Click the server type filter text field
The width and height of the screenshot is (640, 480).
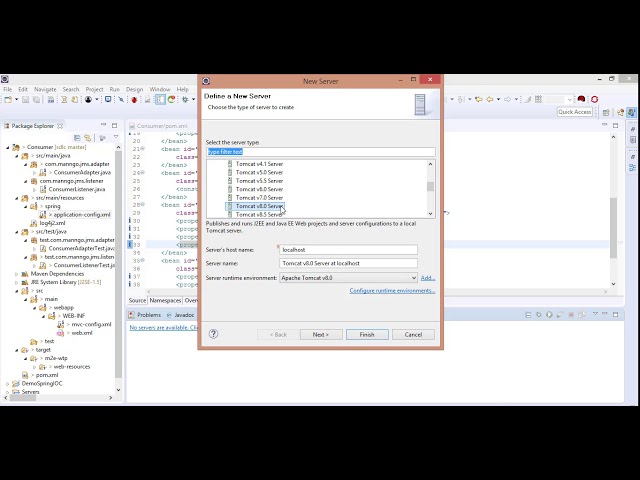point(320,152)
